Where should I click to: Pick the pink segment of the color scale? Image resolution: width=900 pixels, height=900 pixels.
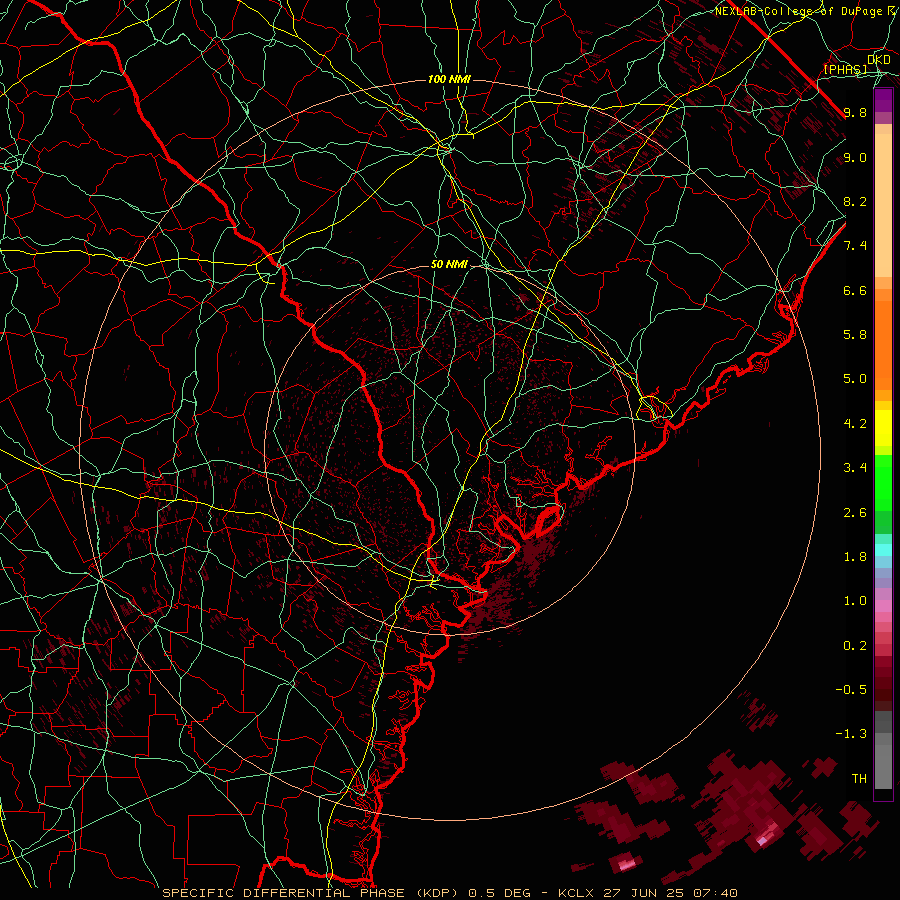(883, 606)
